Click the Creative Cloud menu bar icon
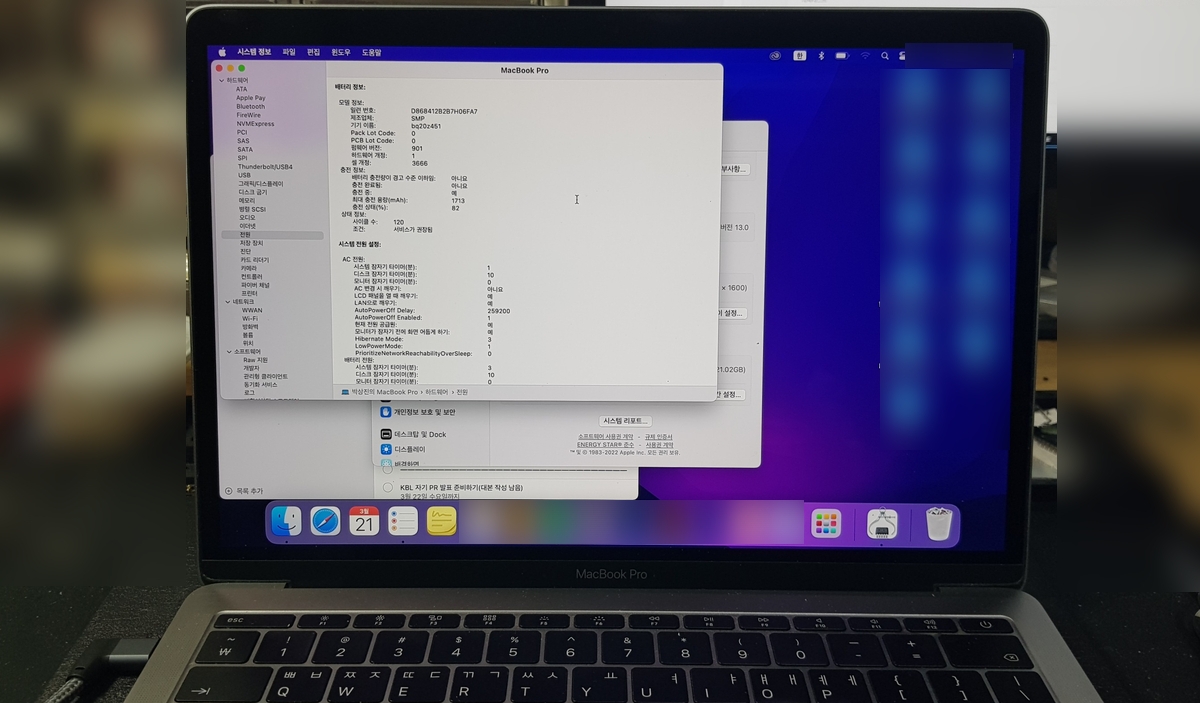Viewport: 1200px width, 703px height. pos(774,55)
